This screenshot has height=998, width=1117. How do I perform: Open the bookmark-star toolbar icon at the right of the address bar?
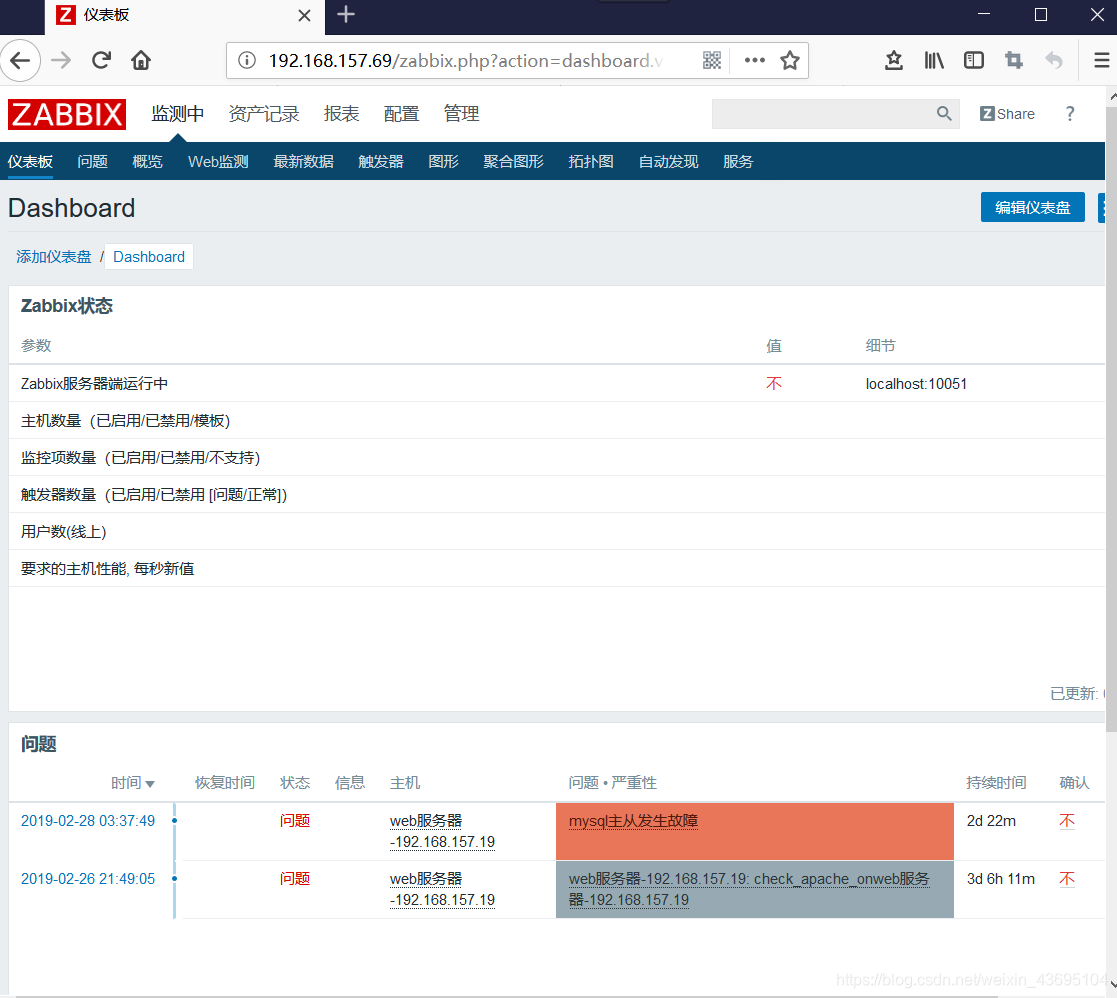pyautogui.click(x=894, y=61)
